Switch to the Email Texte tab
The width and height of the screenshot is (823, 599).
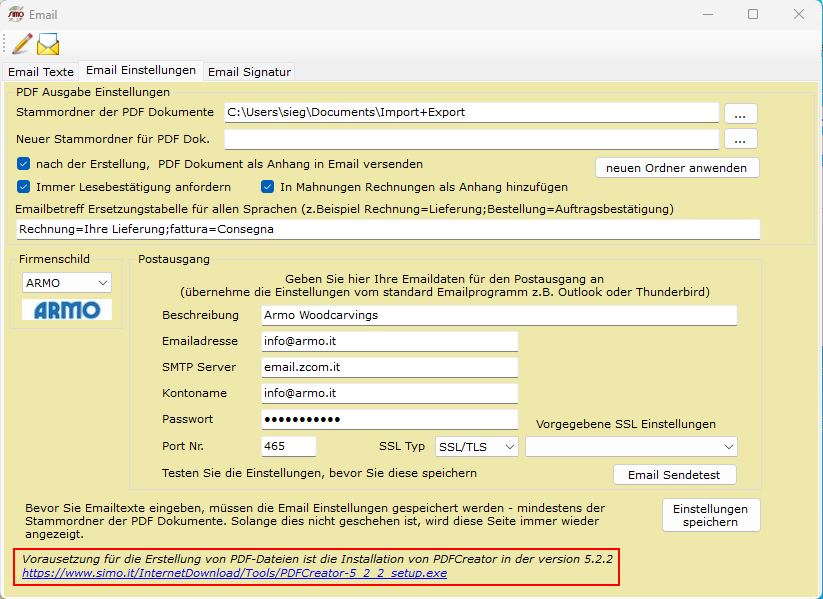click(x=41, y=72)
